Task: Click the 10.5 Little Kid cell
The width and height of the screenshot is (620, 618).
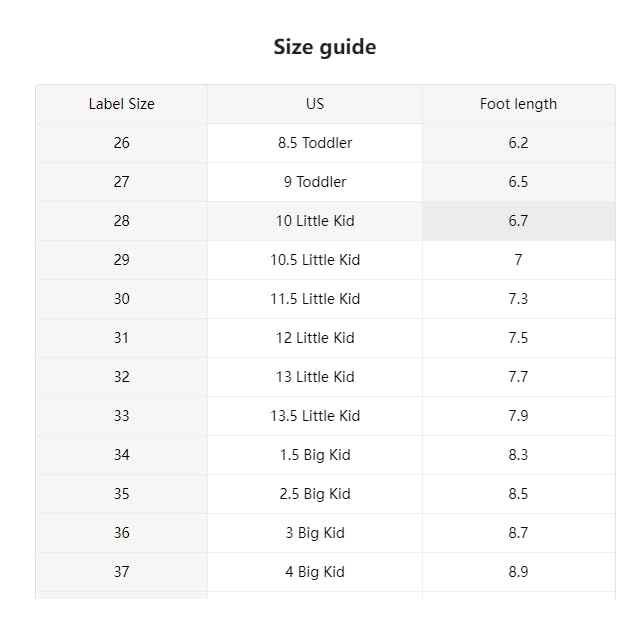Action: [x=315, y=260]
